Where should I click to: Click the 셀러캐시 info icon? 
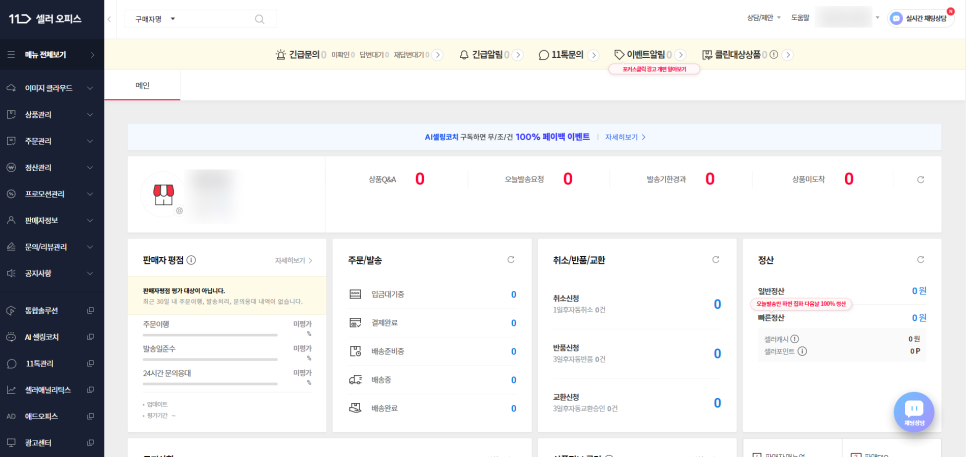click(795, 339)
